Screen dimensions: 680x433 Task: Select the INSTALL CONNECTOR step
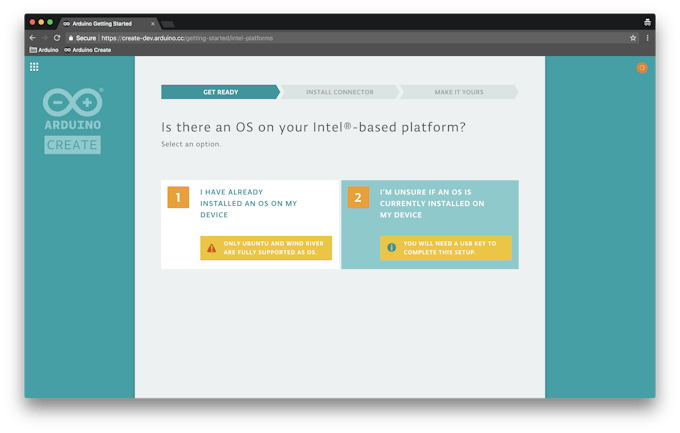point(340,92)
